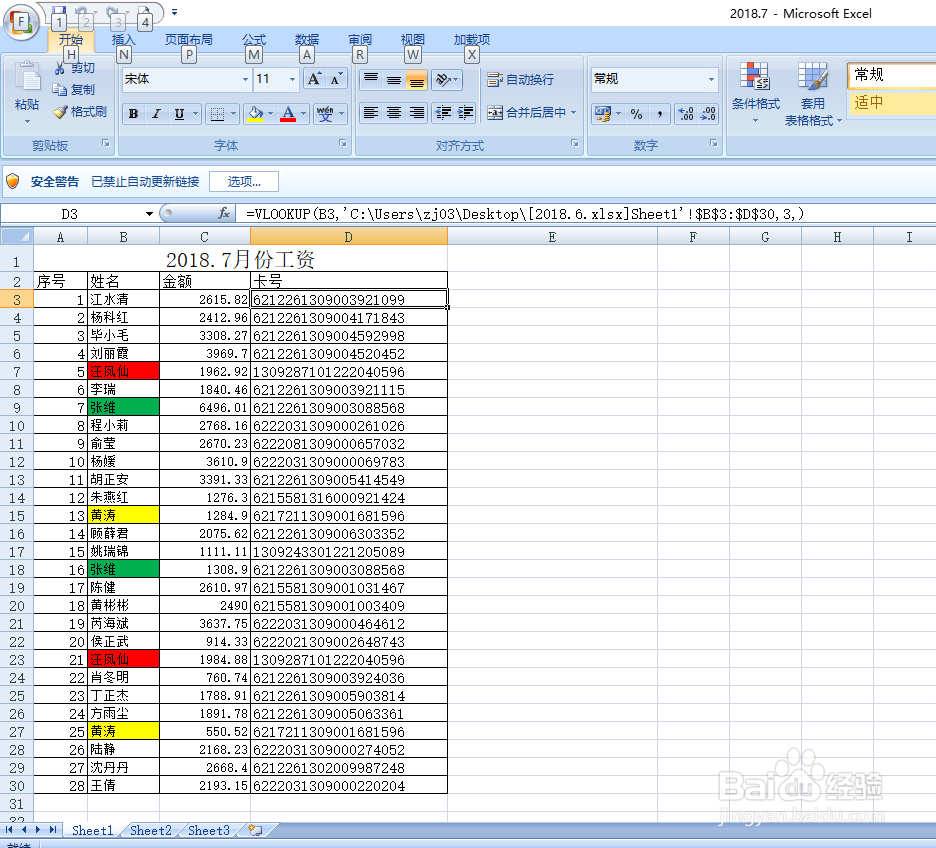Click accounting number format icon
The height and width of the screenshot is (848, 936).
pos(602,113)
